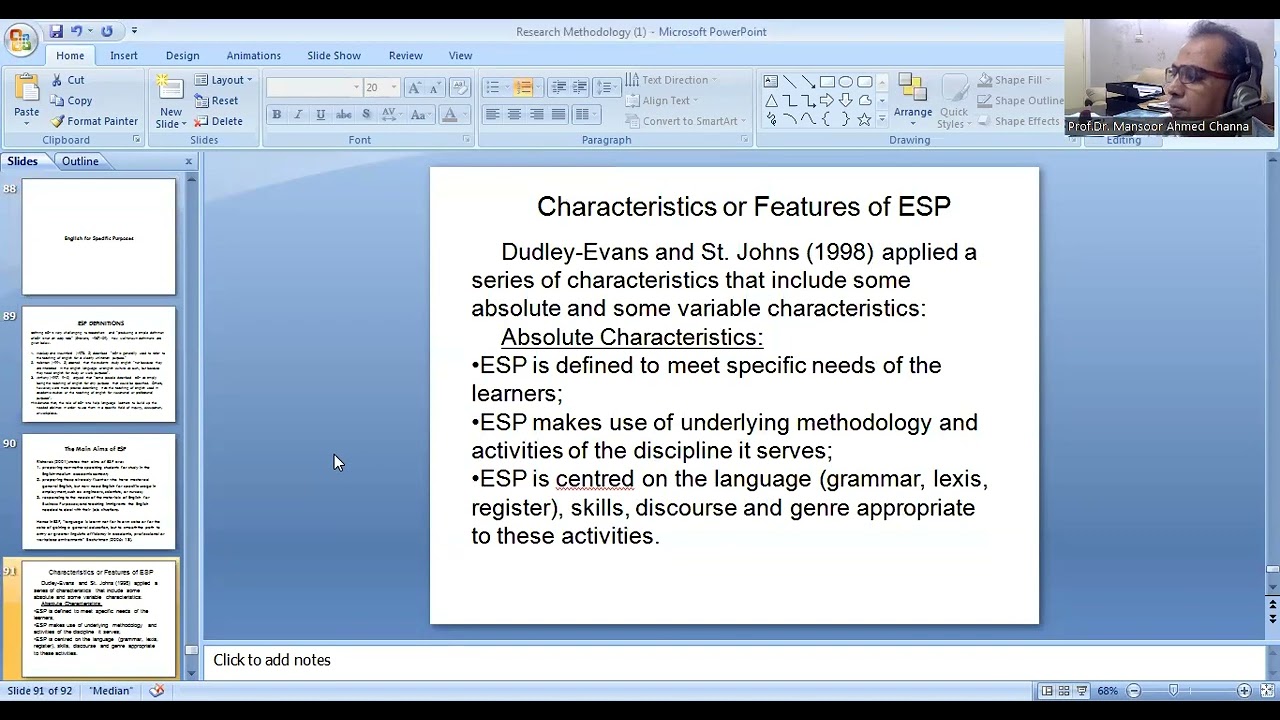Align text left
Screen dimensions: 1280x720
pos(492,115)
